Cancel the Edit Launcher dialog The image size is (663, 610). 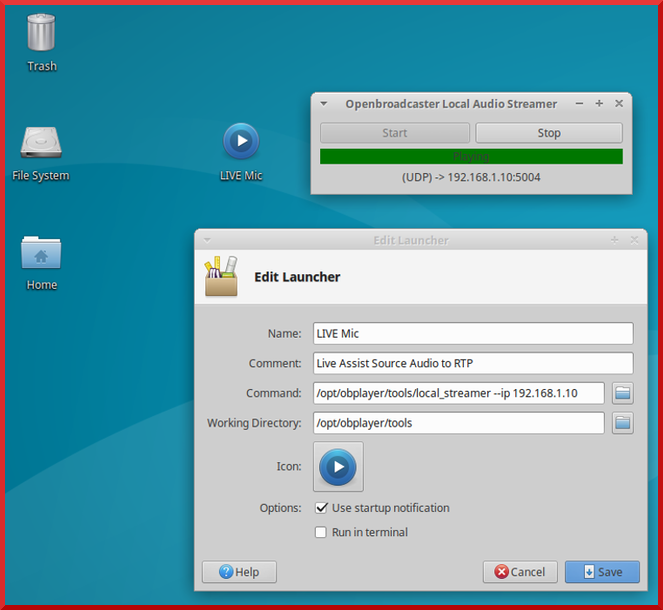(x=520, y=572)
